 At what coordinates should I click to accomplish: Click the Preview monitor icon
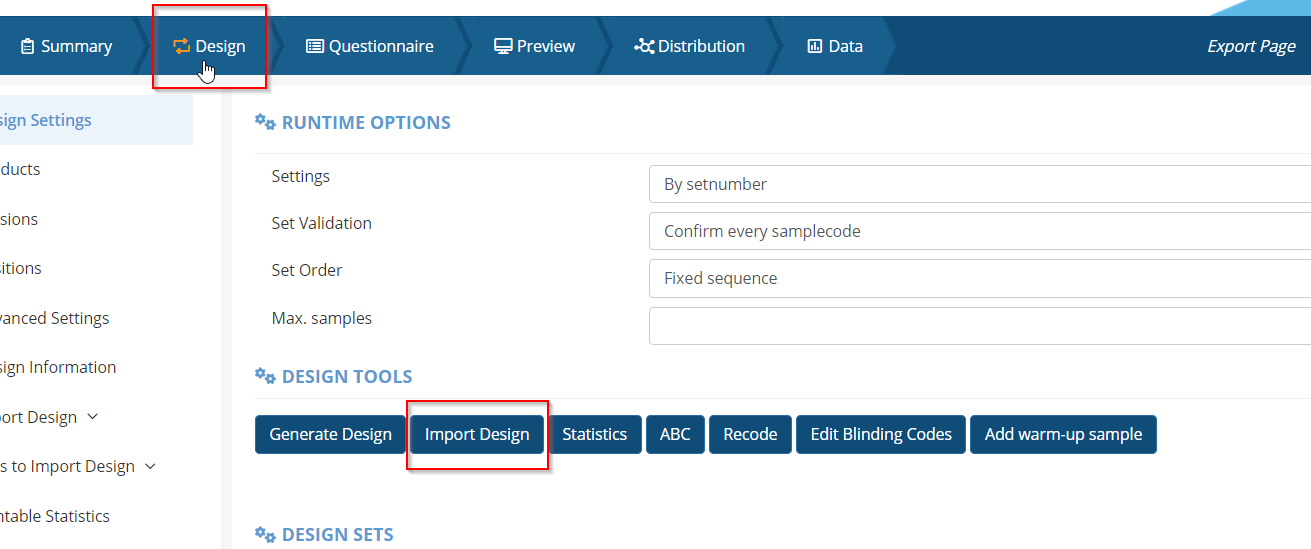tap(503, 46)
